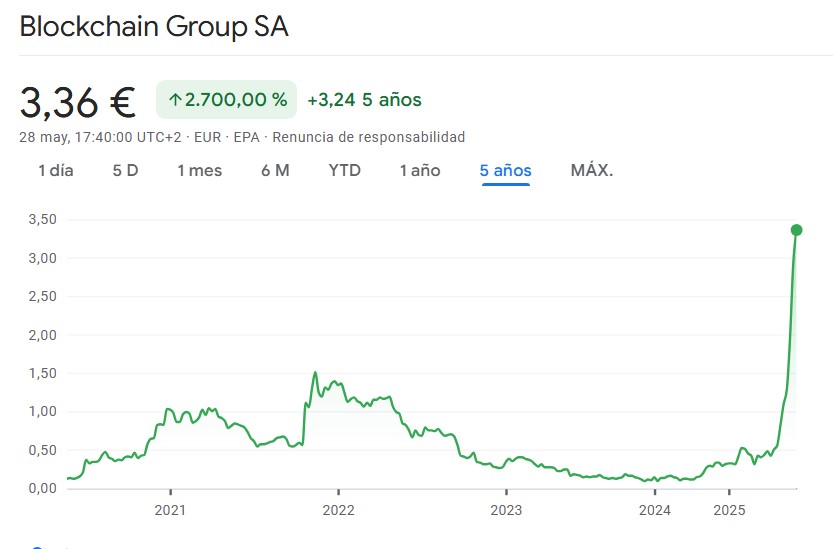Select the YTD range tab
This screenshot has height=549, width=833.
point(344,170)
